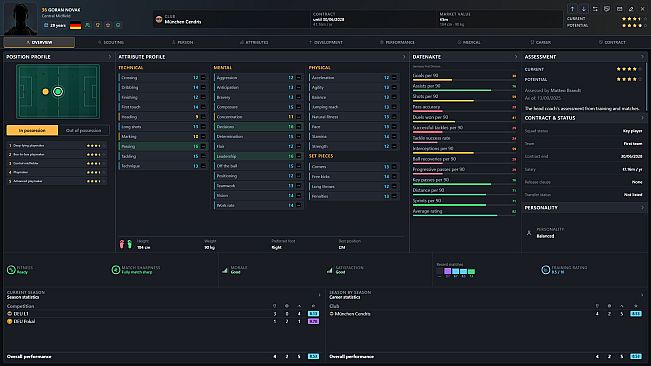This screenshot has height=366, width=651.
Task: Click the München club badge icon
Action: (159, 19)
